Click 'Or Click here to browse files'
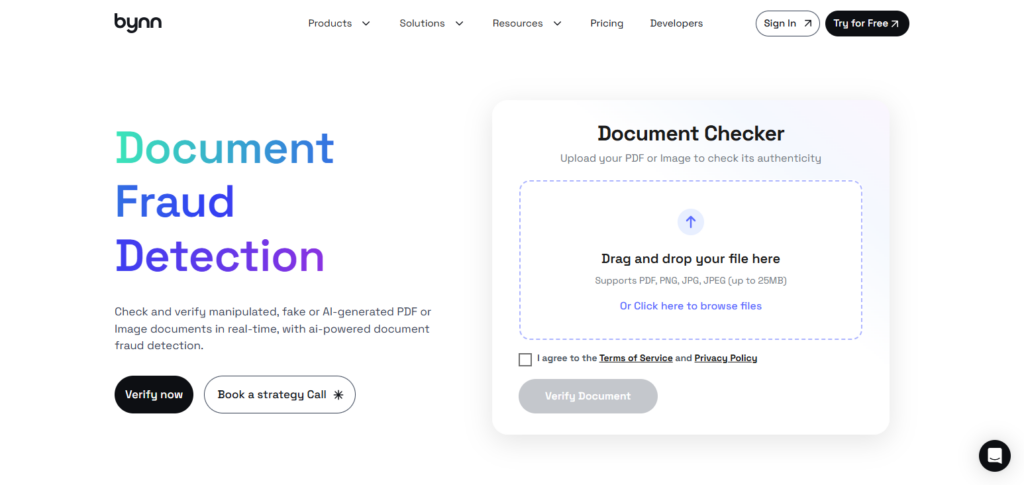This screenshot has height=485, width=1024. pos(690,306)
